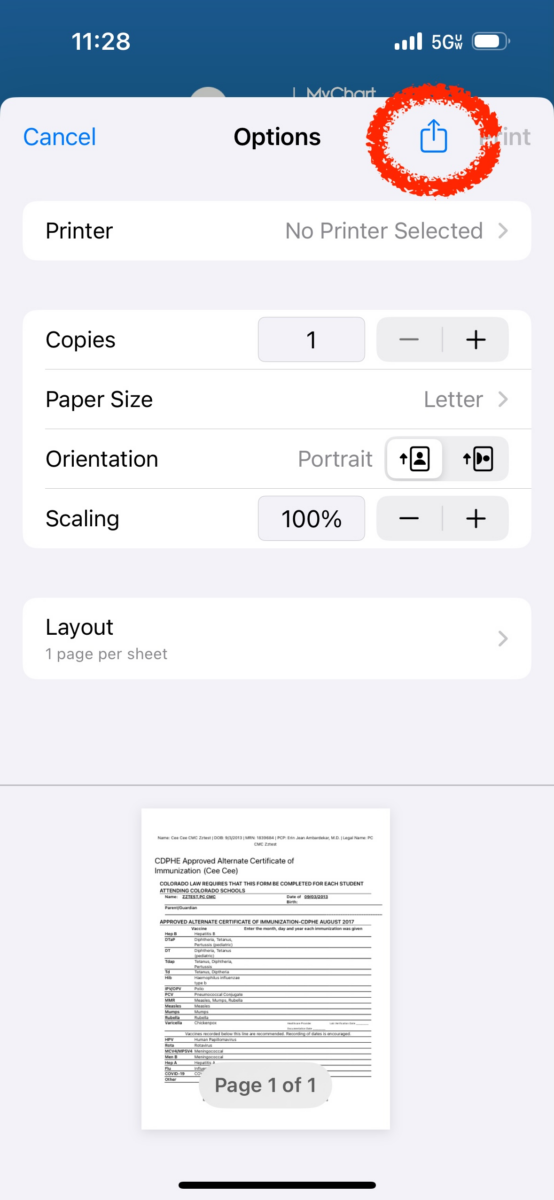Open the immunization certificate page preview

[x=265, y=969]
